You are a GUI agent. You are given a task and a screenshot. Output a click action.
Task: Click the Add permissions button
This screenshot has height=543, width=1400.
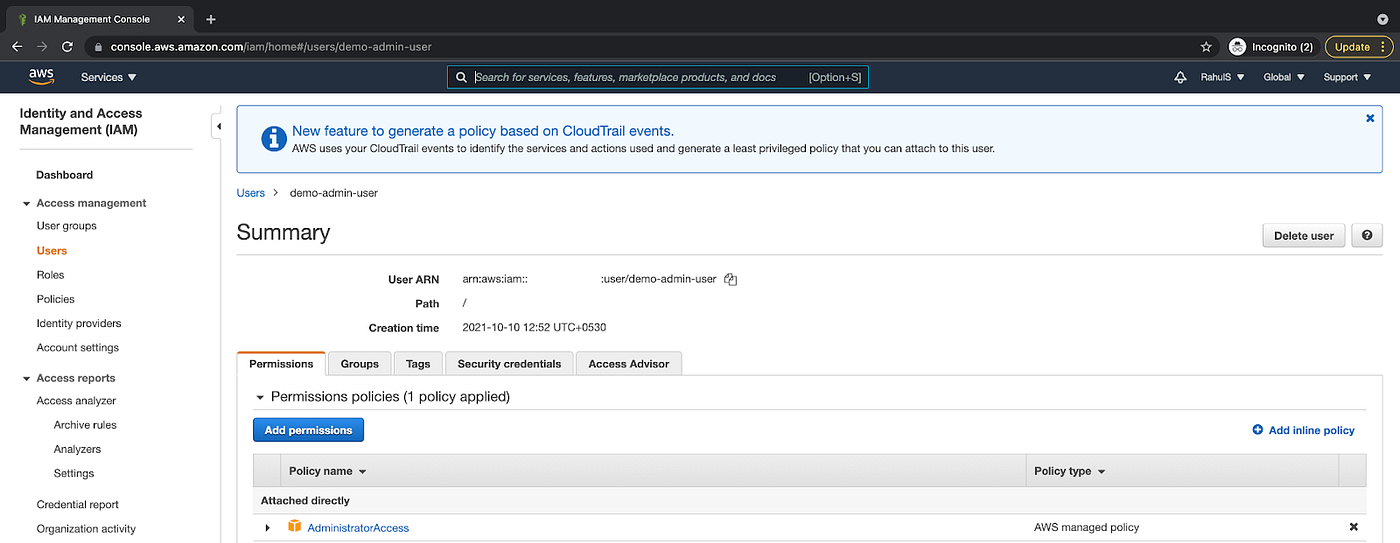point(308,430)
